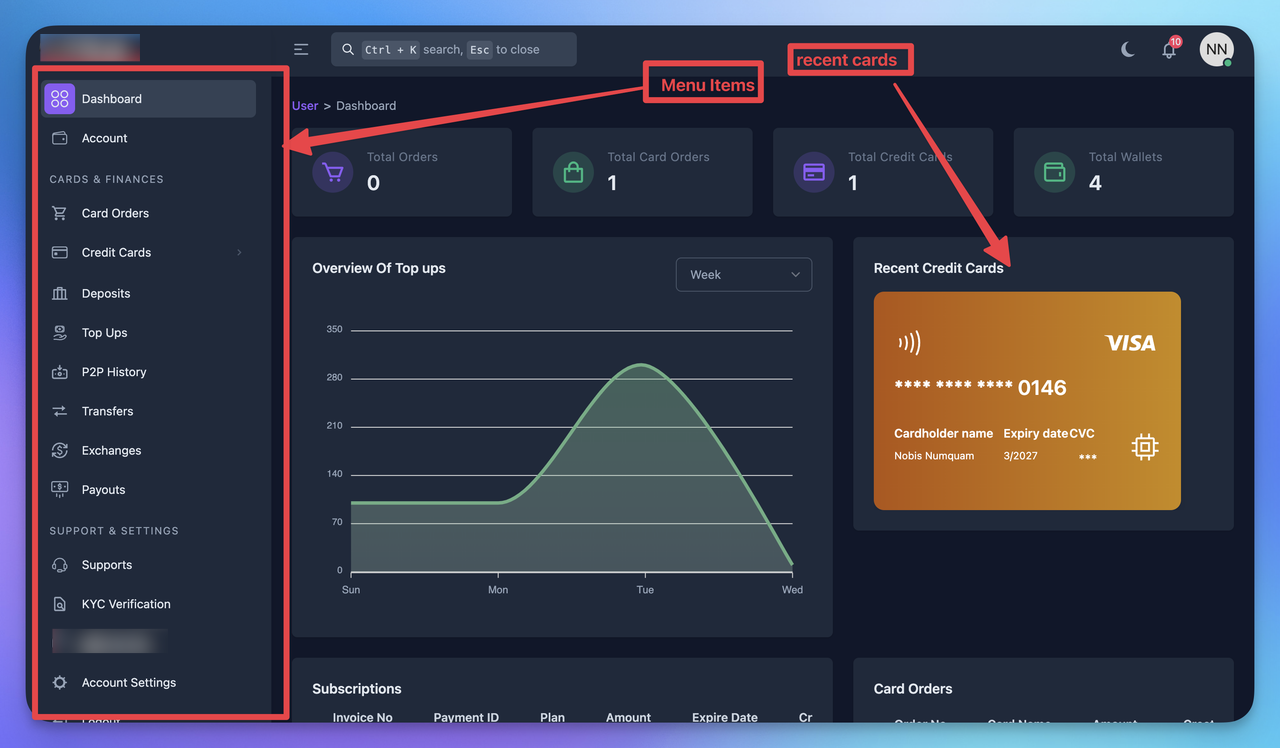
Task: Click the Top Ups hand icon
Action: pos(60,332)
